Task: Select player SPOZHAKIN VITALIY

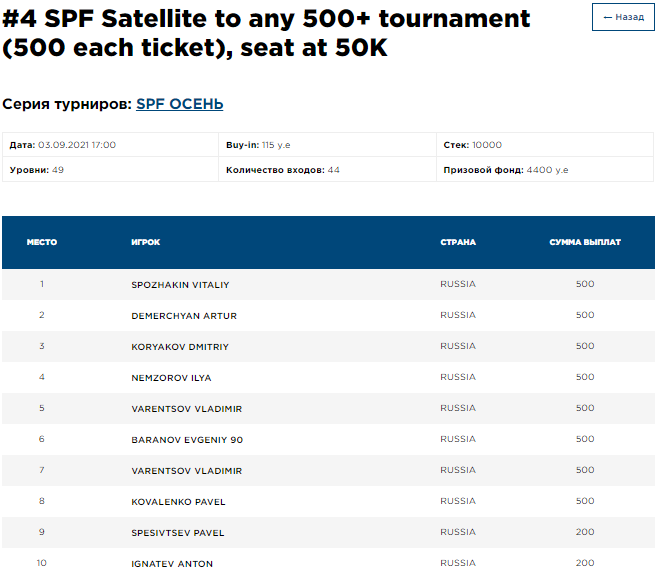Action: [180, 285]
